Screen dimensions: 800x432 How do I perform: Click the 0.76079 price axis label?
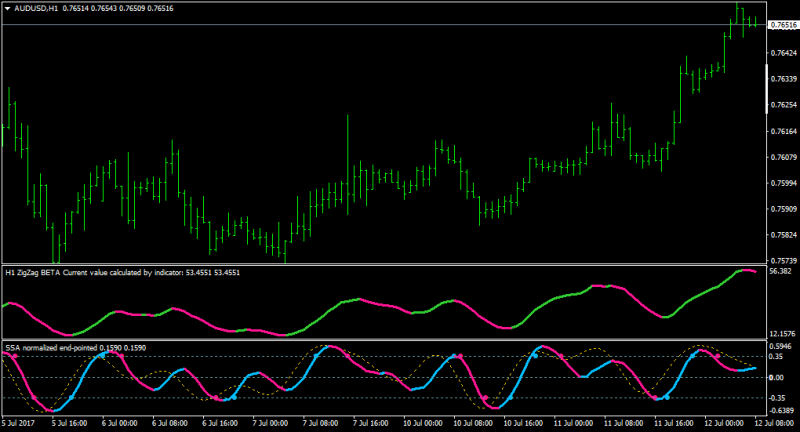click(783, 157)
